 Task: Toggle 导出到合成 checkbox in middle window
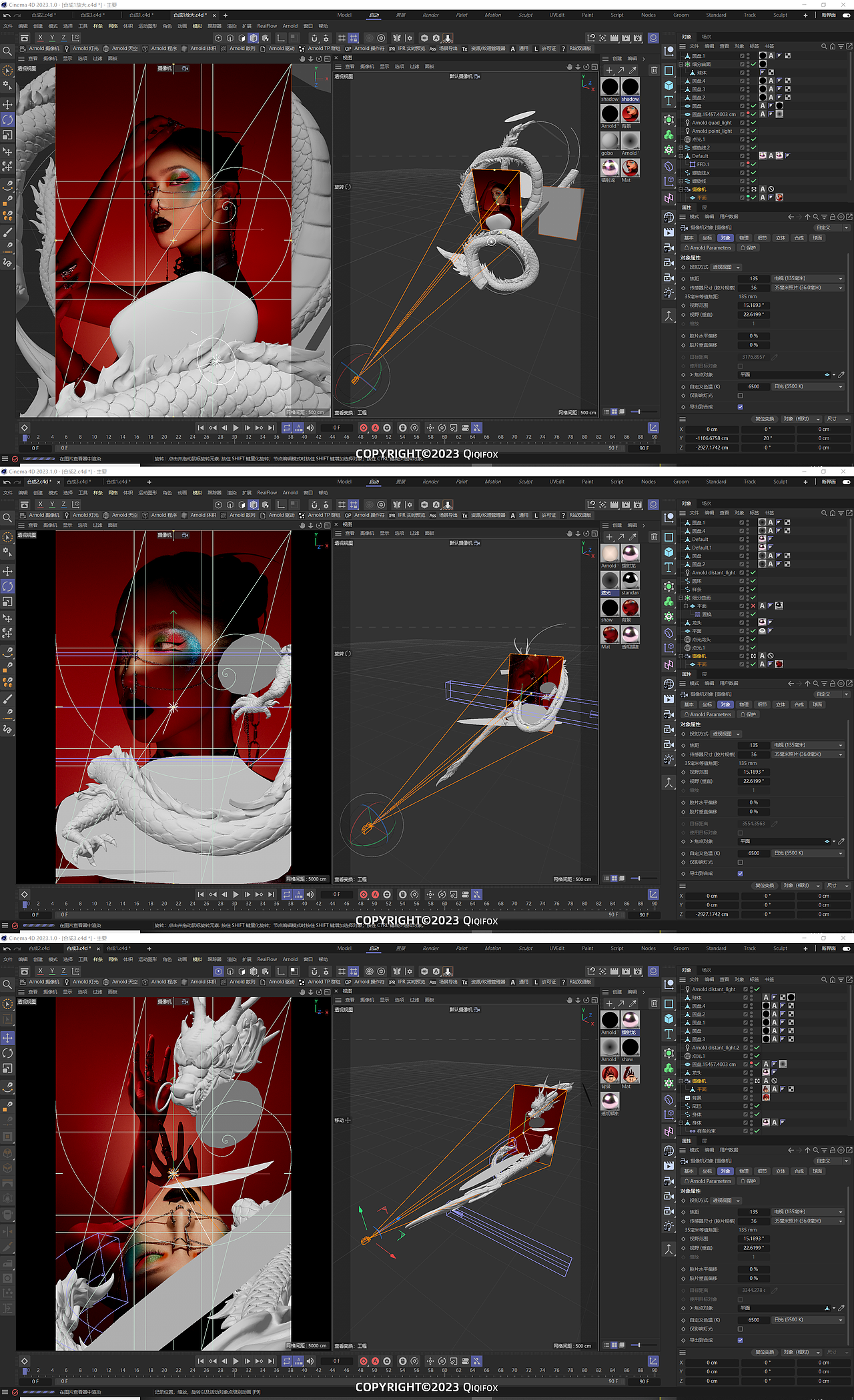740,873
